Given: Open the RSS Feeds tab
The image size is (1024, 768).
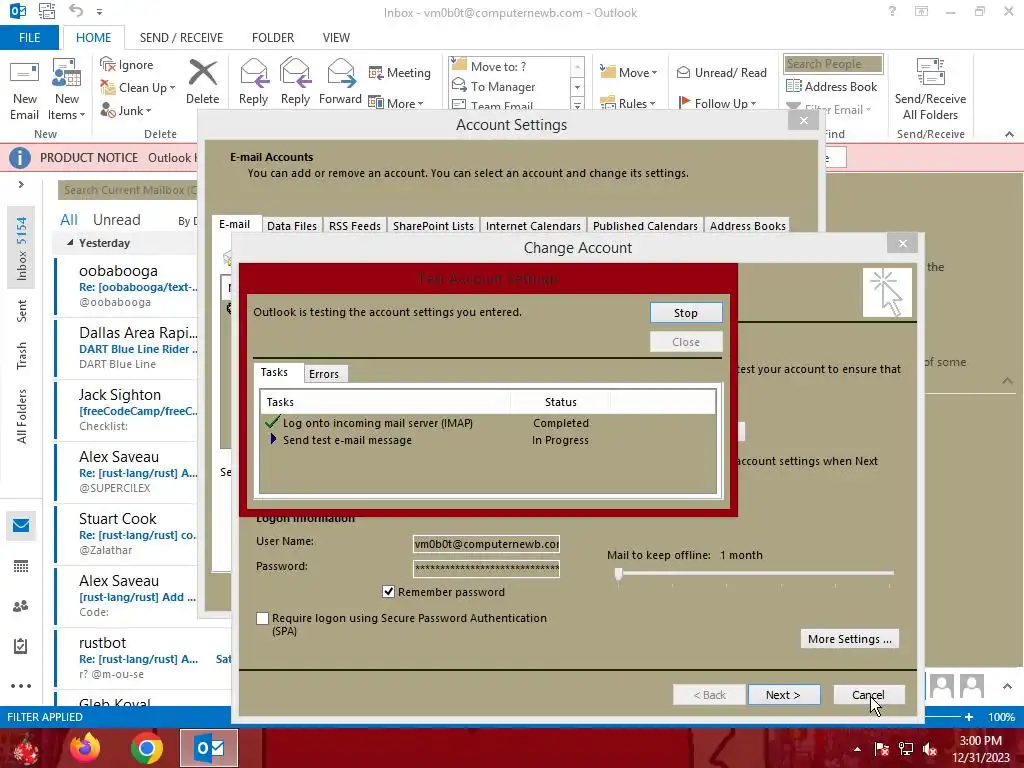Looking at the screenshot, I should point(355,225).
